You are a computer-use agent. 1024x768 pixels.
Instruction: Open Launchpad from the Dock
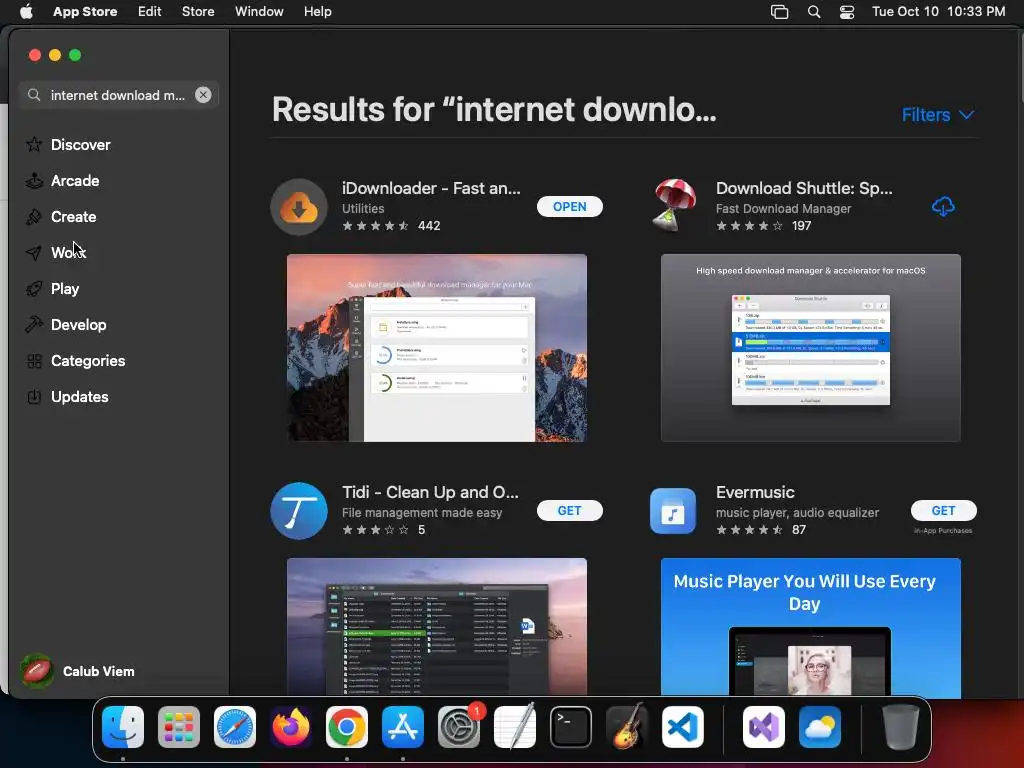point(179,727)
